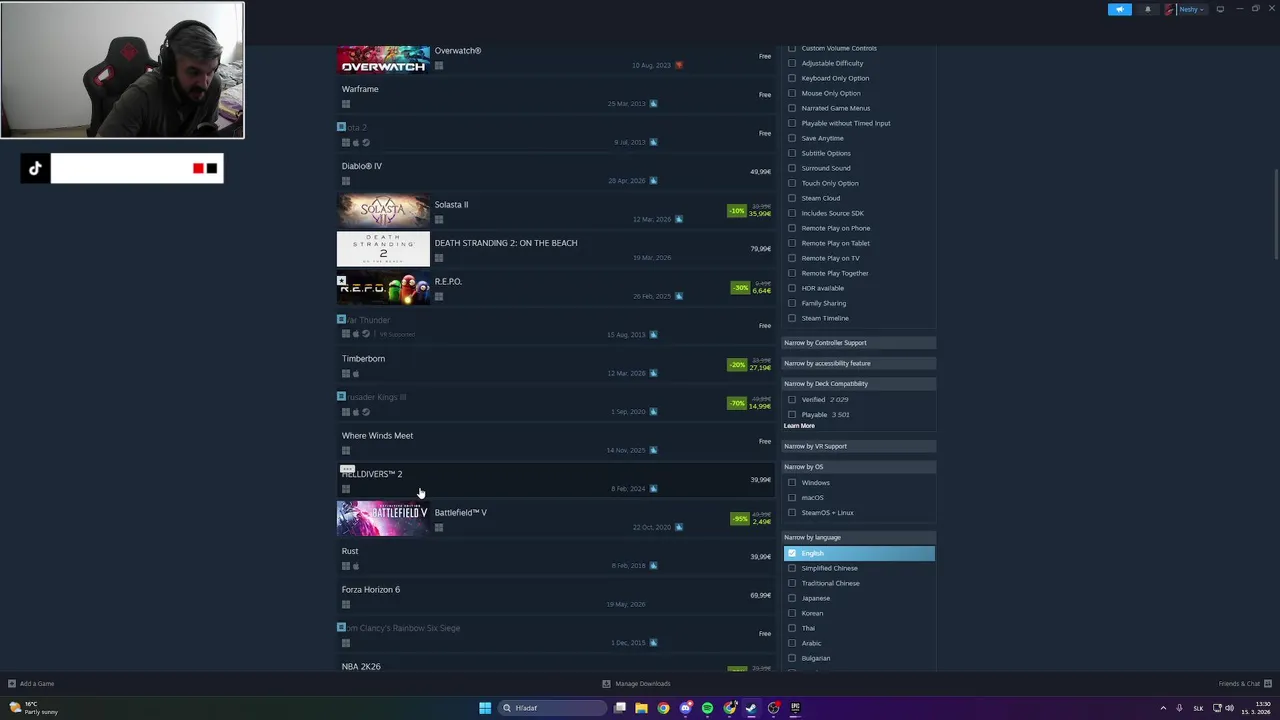Click the Timberborn -20% discount badge

(x=737, y=365)
